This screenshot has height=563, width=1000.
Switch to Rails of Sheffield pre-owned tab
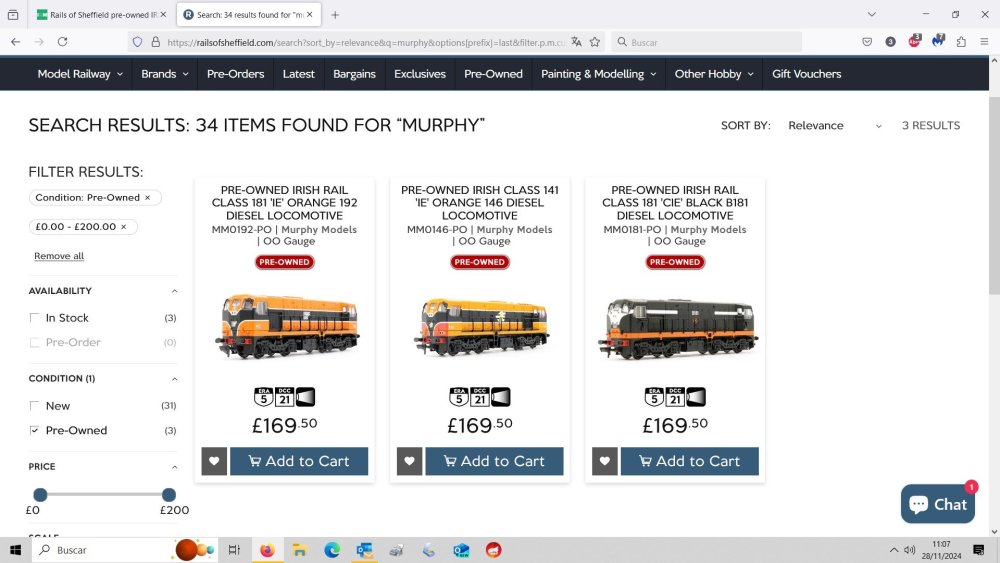pyautogui.click(x=102, y=15)
